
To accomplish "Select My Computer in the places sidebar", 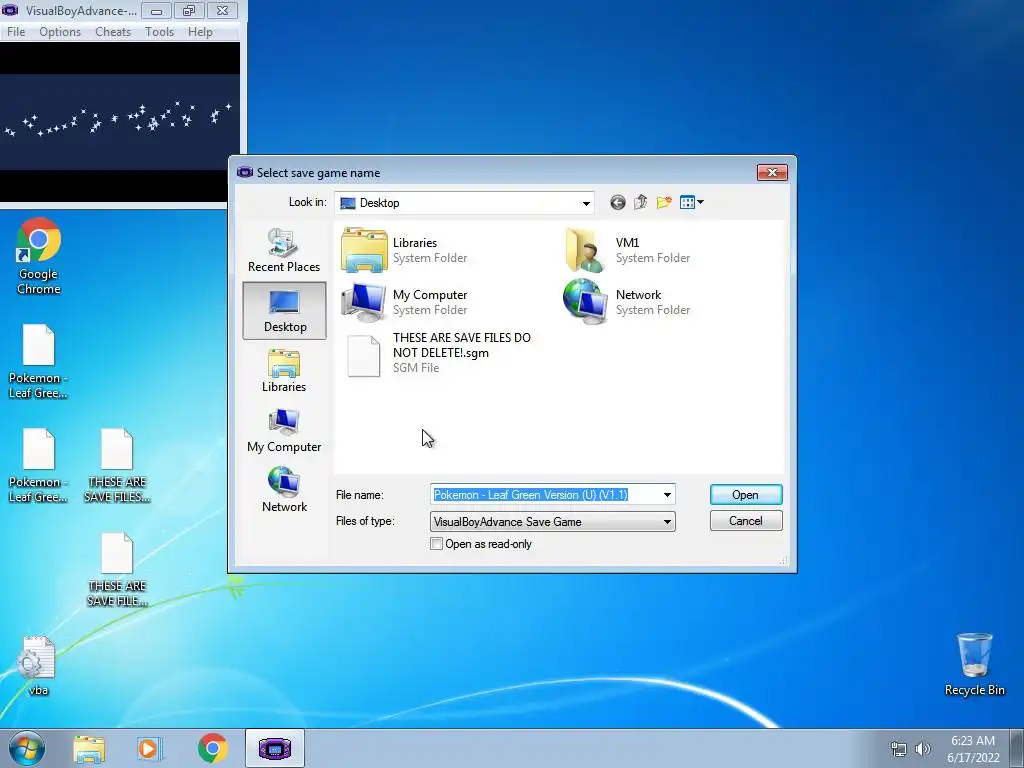I will 284,431.
